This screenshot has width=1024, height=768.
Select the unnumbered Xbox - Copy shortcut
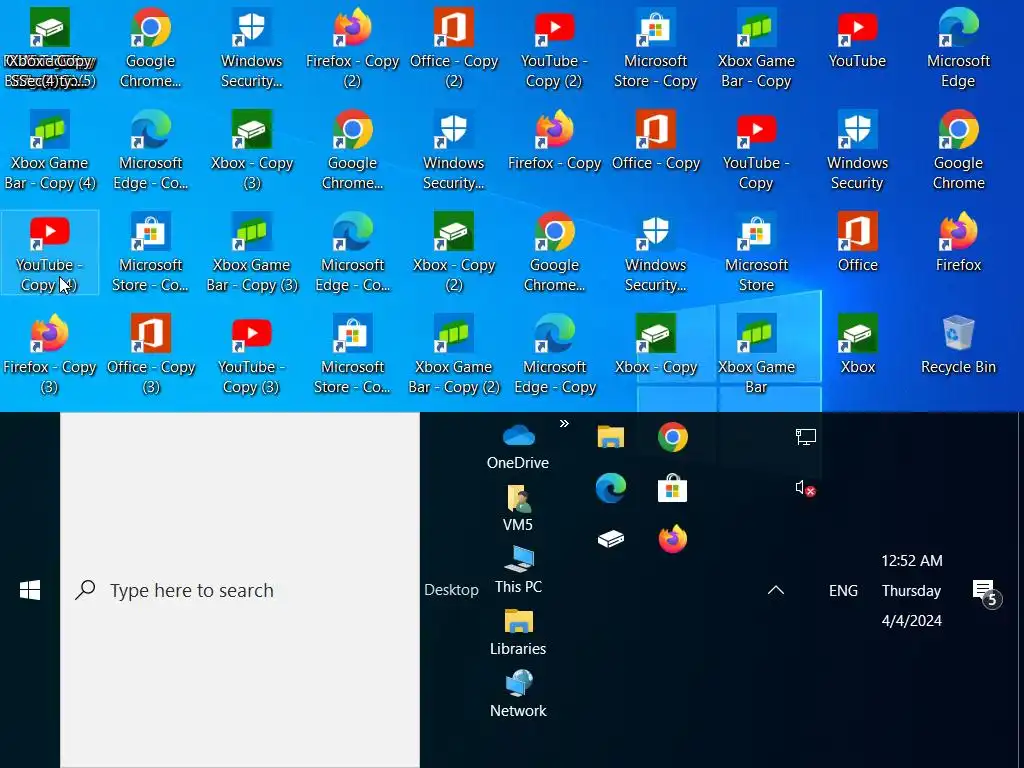[656, 344]
